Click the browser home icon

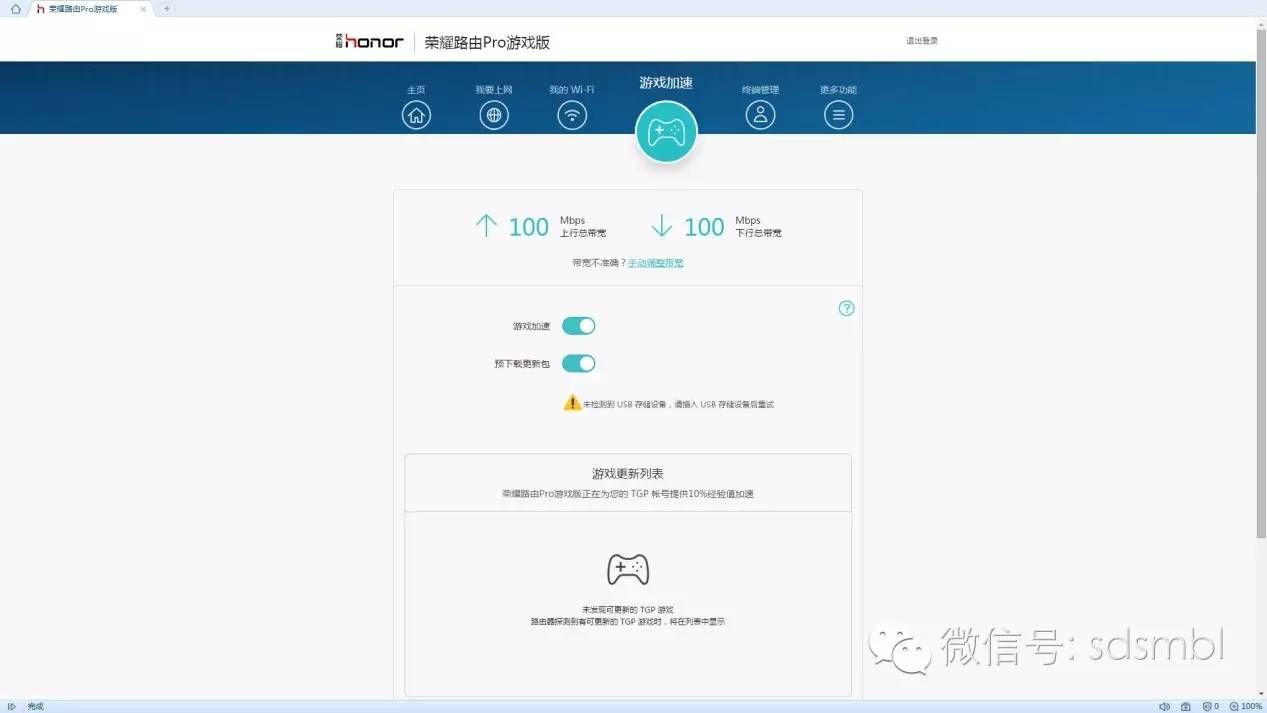tap(15, 9)
